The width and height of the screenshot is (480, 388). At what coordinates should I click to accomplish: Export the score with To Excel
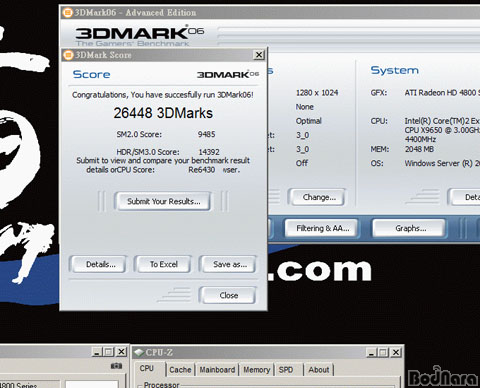click(x=163, y=264)
